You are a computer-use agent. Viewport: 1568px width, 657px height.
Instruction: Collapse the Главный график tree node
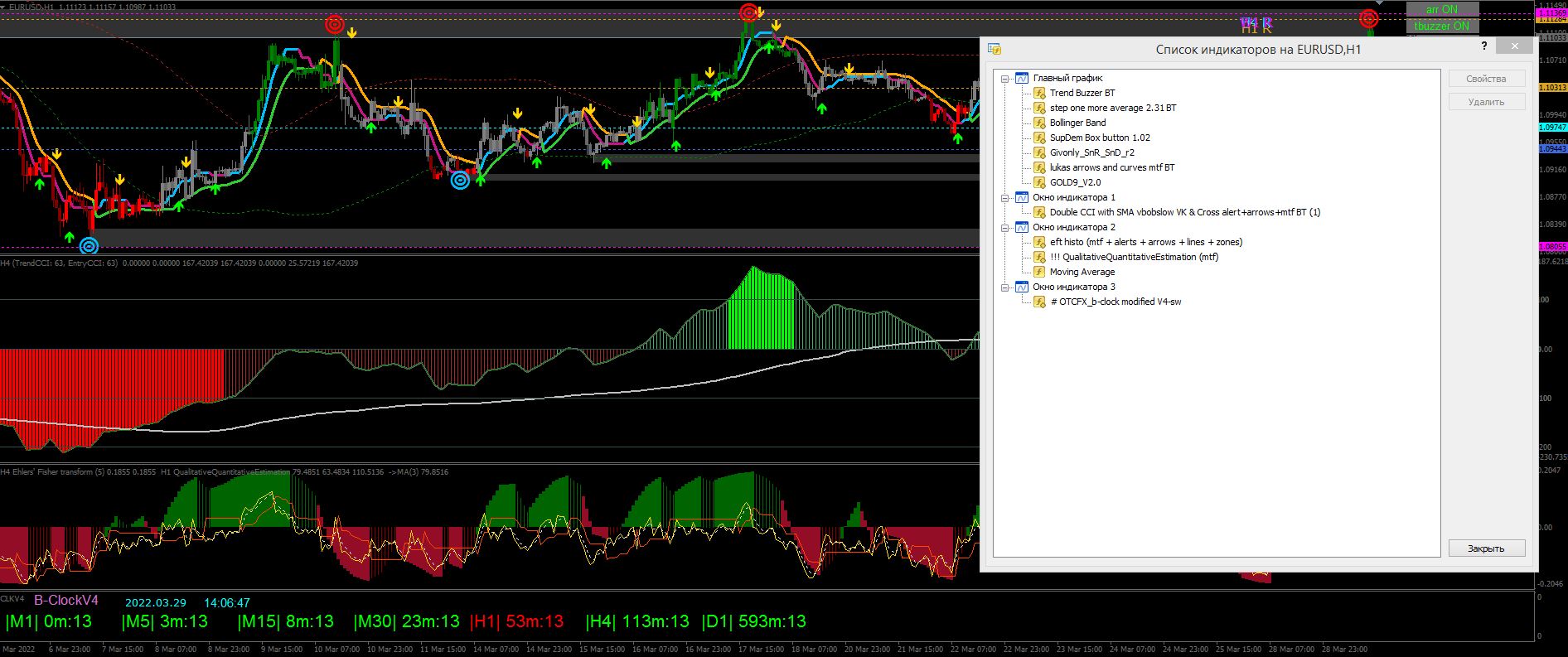coord(1005,79)
